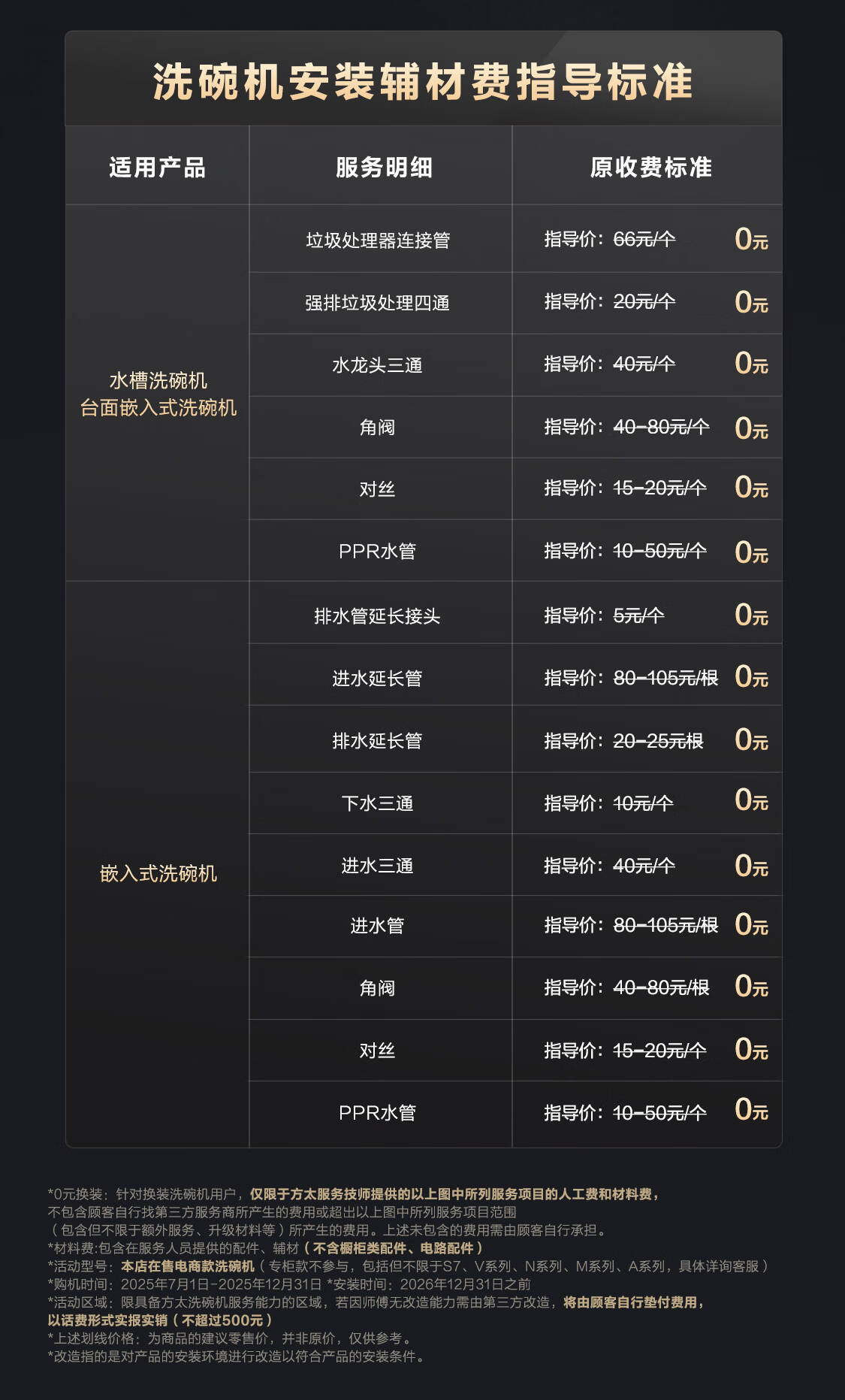
Task: Click the 20-25元根 guide price text
Action: (x=658, y=741)
